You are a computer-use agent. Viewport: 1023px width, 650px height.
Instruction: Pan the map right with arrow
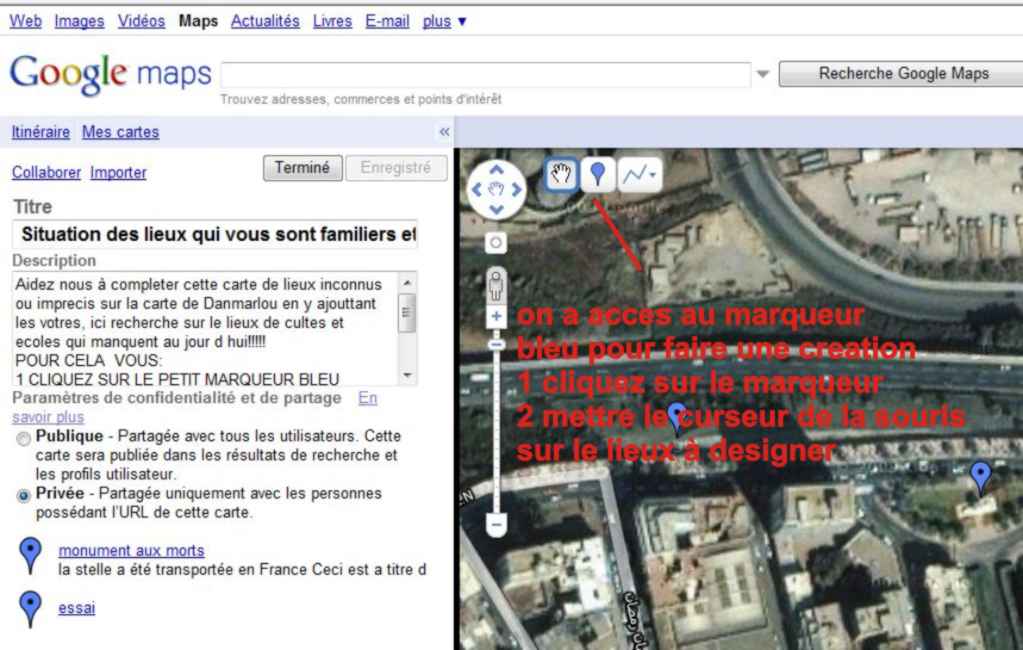click(x=517, y=189)
